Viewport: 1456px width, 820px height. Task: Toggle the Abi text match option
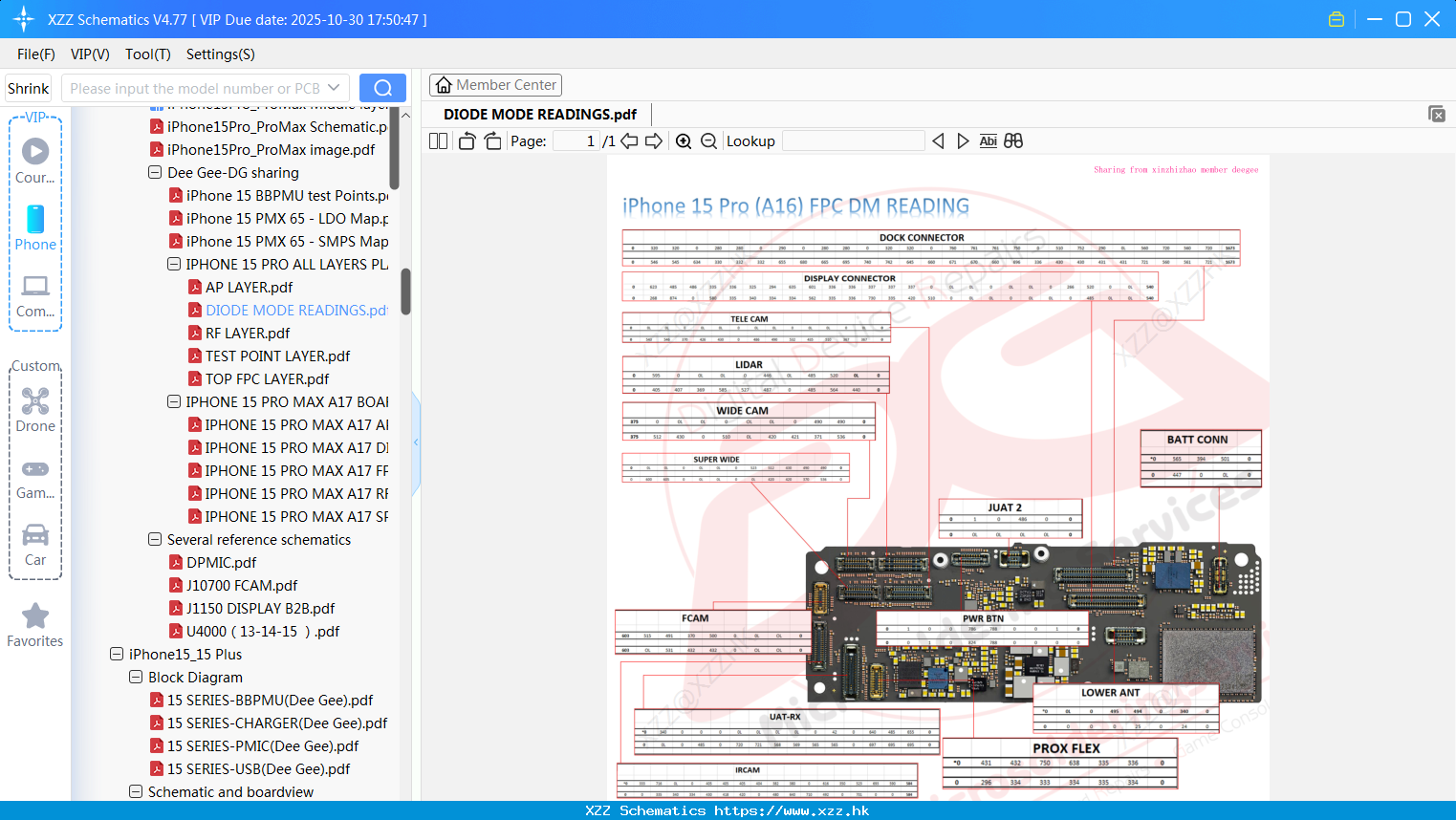988,141
